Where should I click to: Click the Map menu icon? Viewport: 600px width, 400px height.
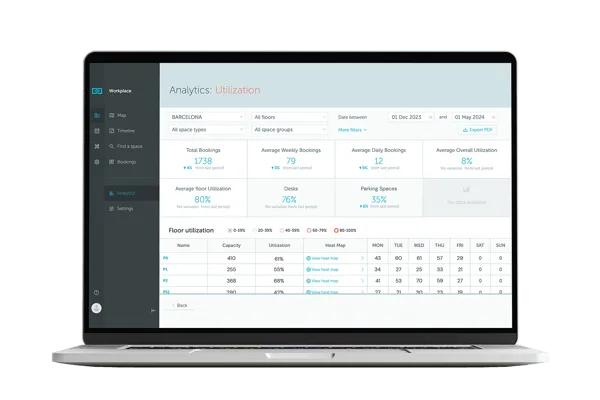pyautogui.click(x=112, y=115)
